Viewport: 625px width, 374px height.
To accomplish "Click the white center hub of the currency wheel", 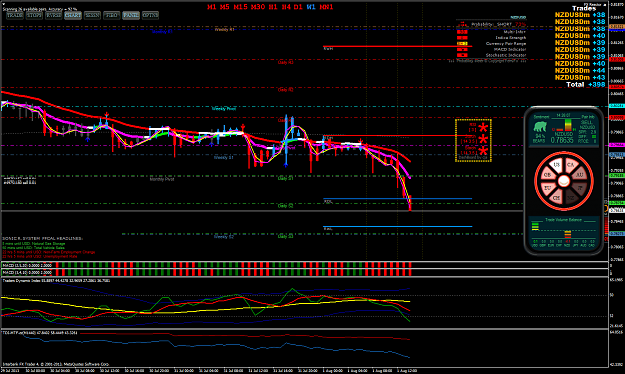I will pyautogui.click(x=564, y=181).
